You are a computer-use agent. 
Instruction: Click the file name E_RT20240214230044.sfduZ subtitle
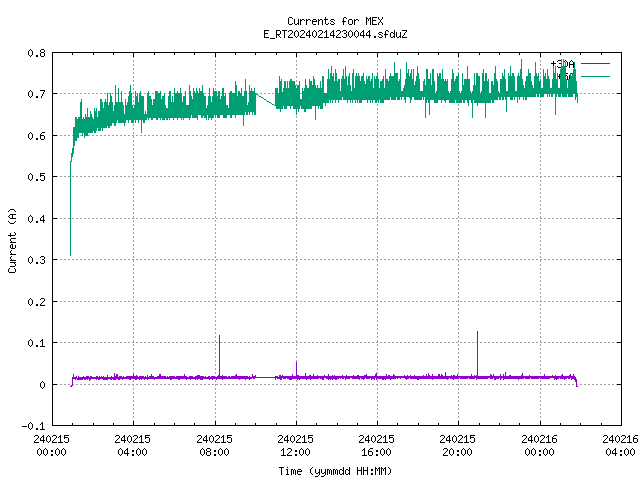pyautogui.click(x=335, y=34)
